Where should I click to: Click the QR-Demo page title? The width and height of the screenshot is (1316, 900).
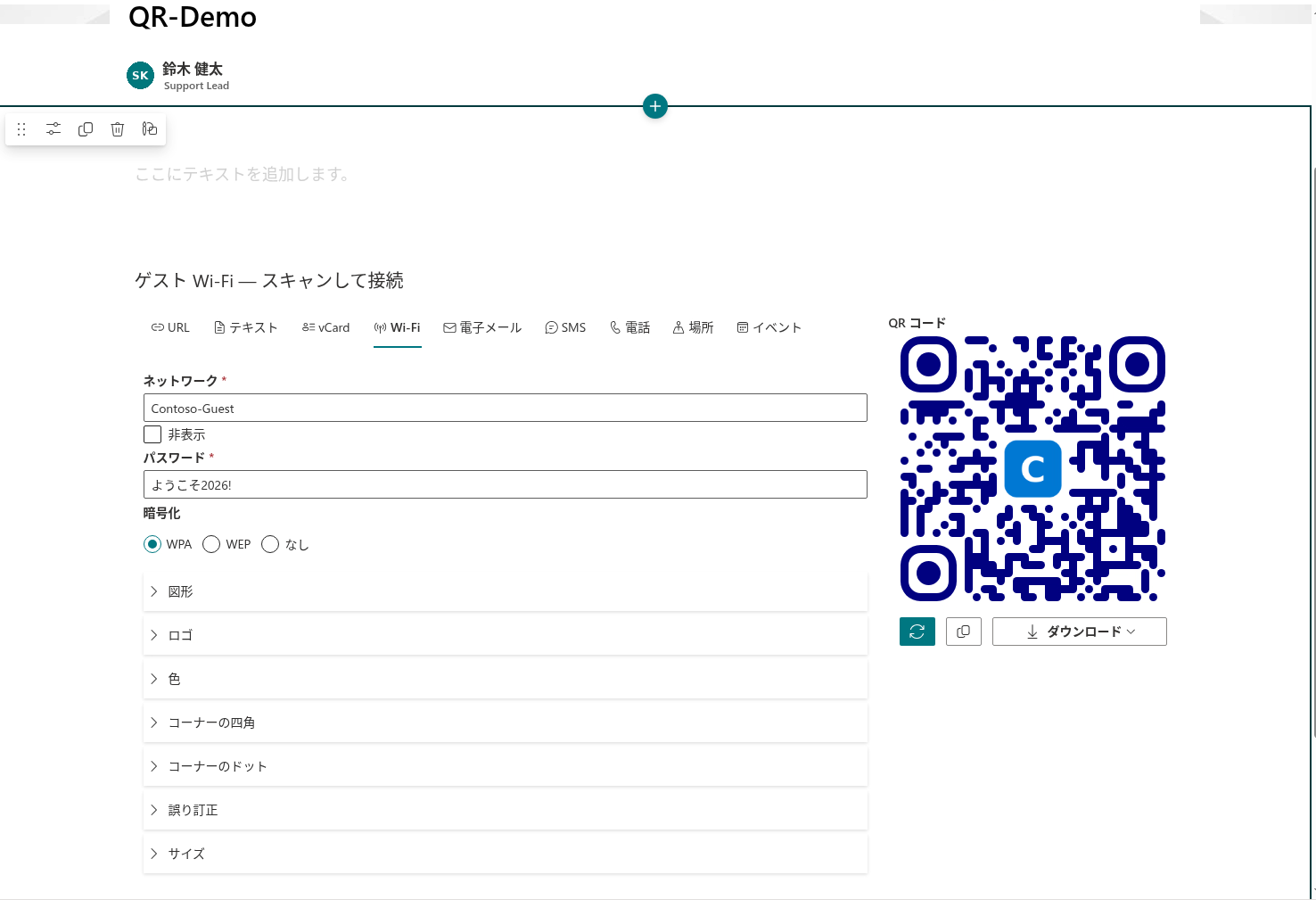[193, 17]
